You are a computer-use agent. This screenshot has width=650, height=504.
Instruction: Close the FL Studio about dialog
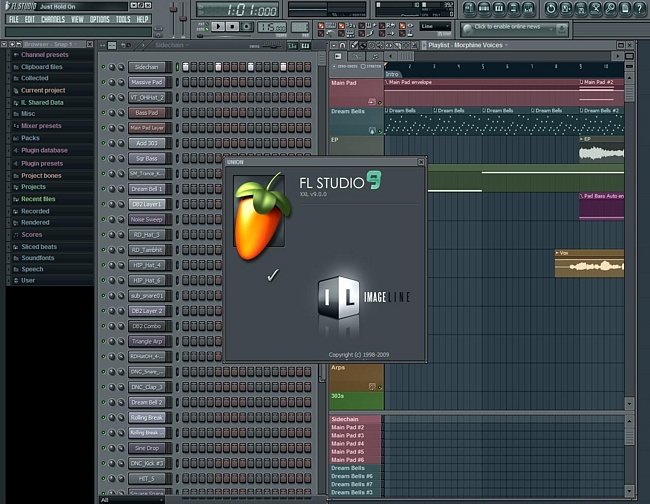click(x=421, y=162)
